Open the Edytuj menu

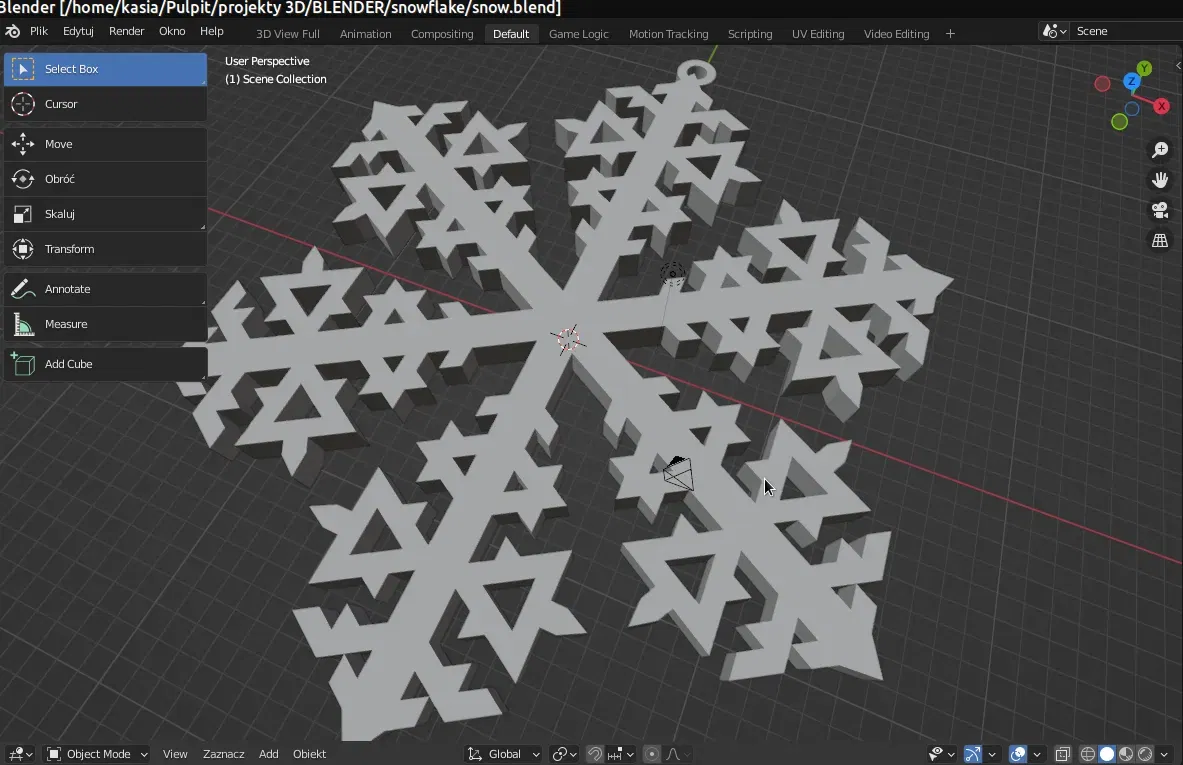pyautogui.click(x=78, y=31)
